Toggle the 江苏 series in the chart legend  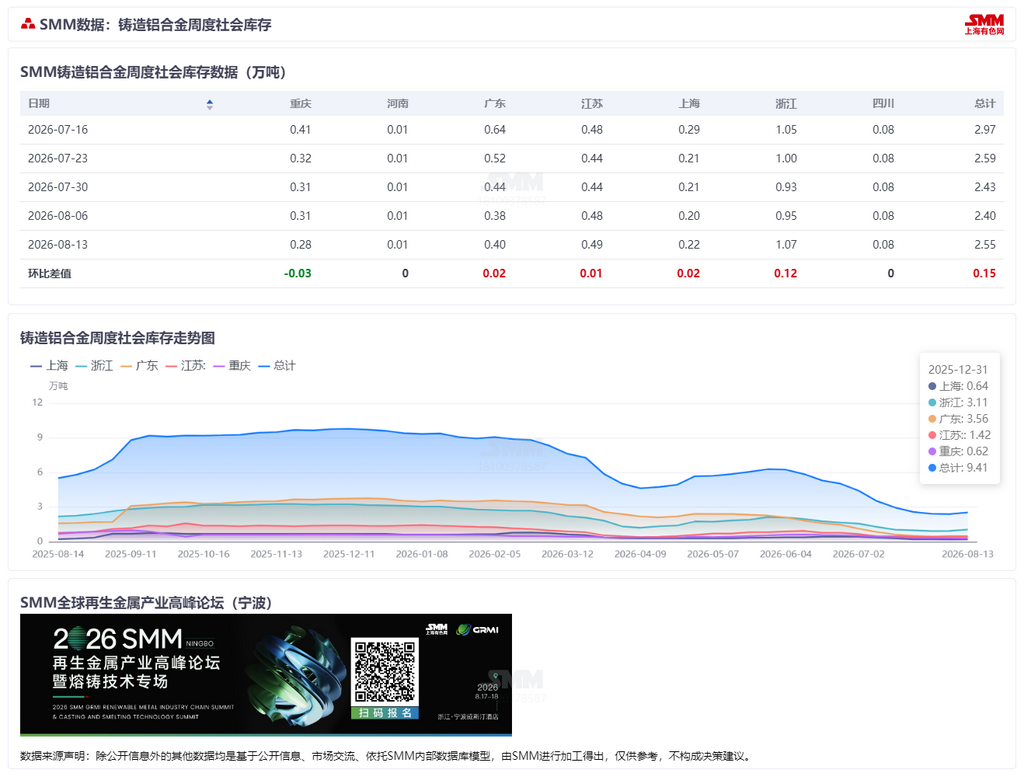185,366
